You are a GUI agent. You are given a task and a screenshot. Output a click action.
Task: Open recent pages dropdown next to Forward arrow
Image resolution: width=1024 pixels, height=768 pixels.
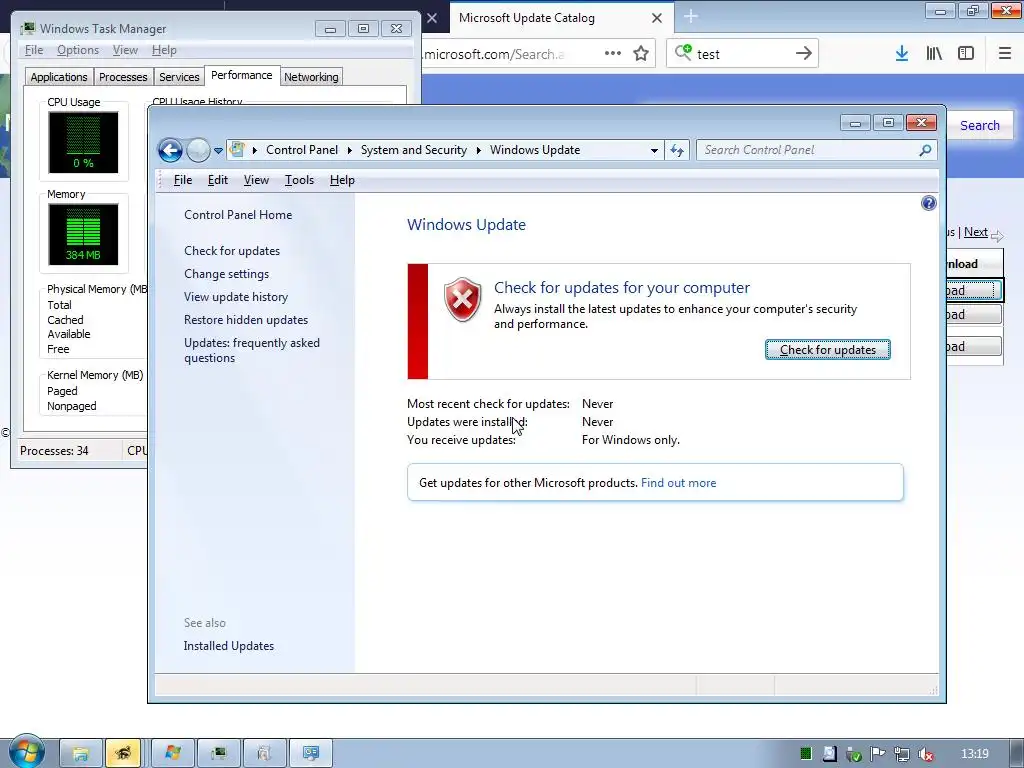pos(218,151)
